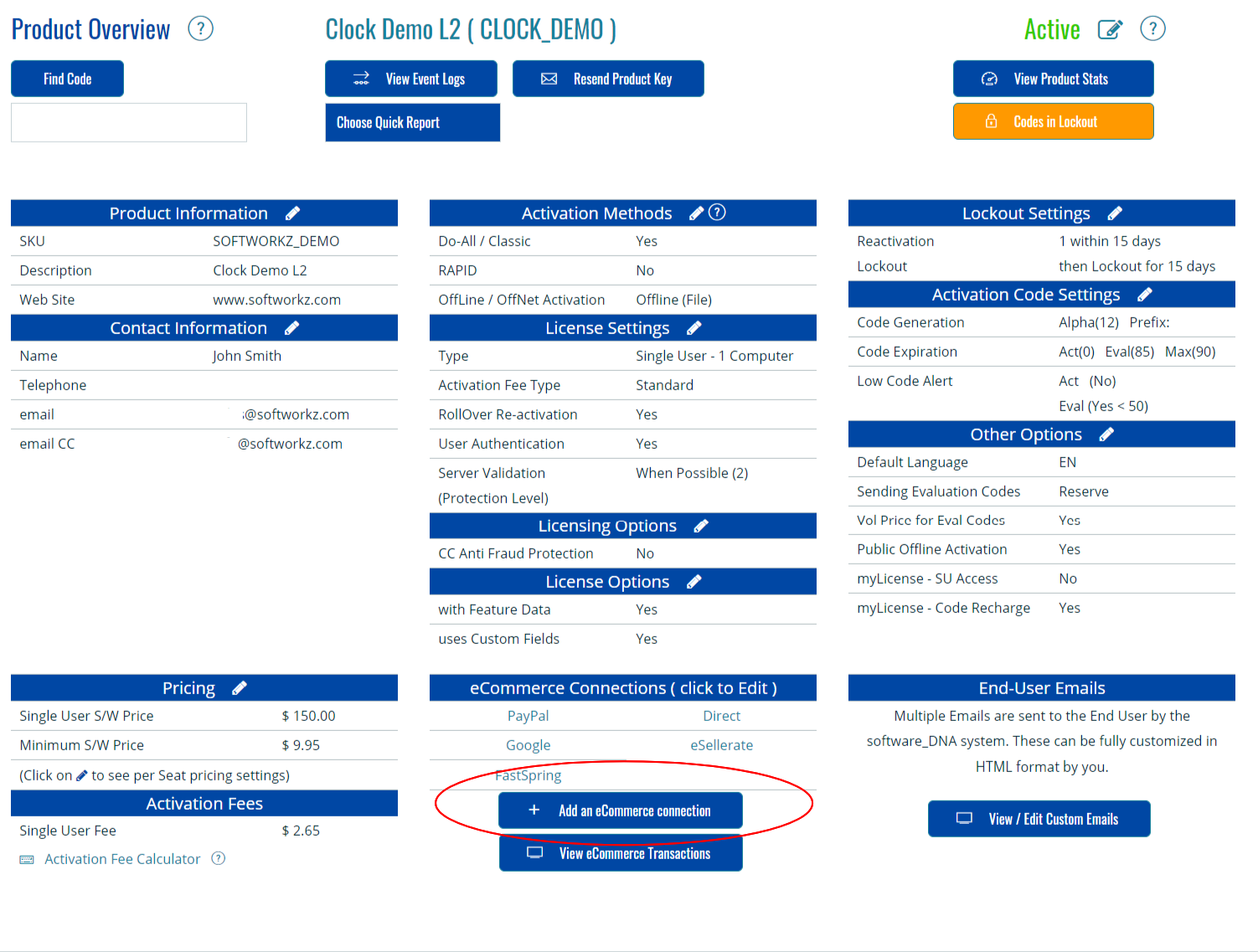Click calculator icon before Activation Fee Calculator
This screenshot has width=1258, height=952.
(27, 860)
